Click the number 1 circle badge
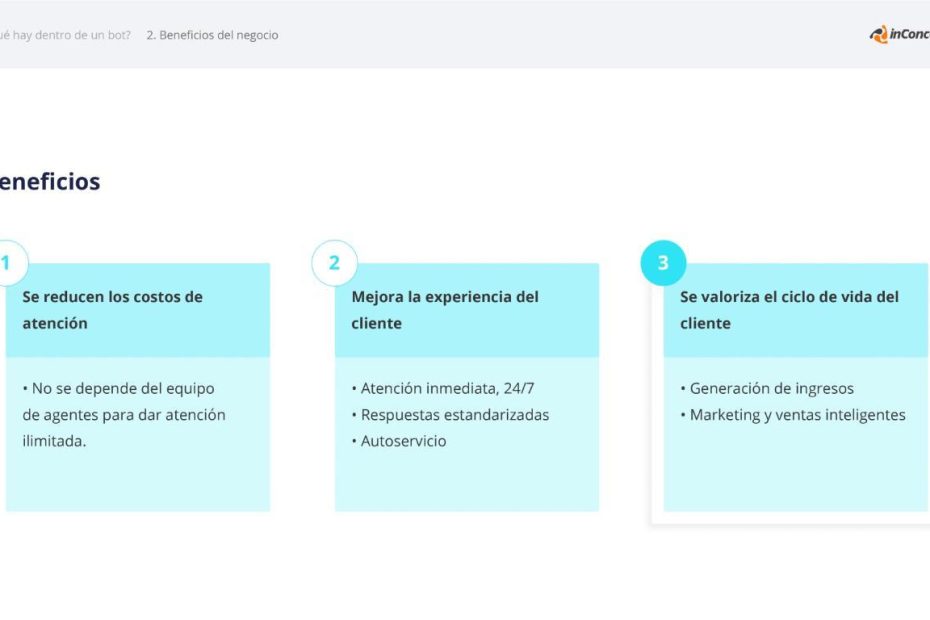 8,263
